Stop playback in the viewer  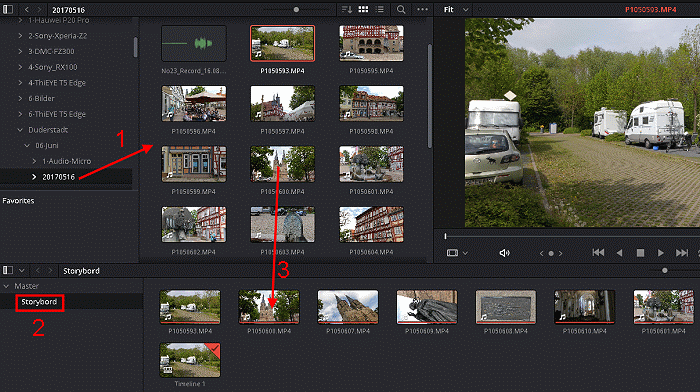pos(640,253)
